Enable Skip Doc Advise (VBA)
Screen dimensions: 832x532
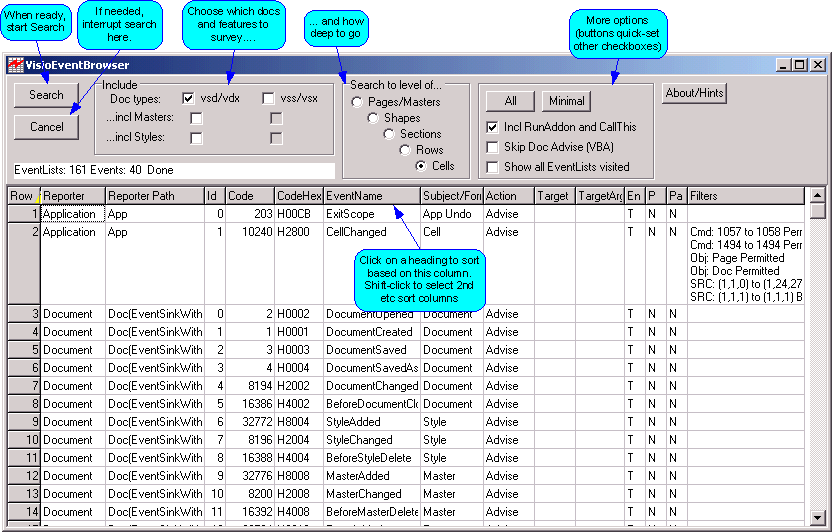coord(492,147)
